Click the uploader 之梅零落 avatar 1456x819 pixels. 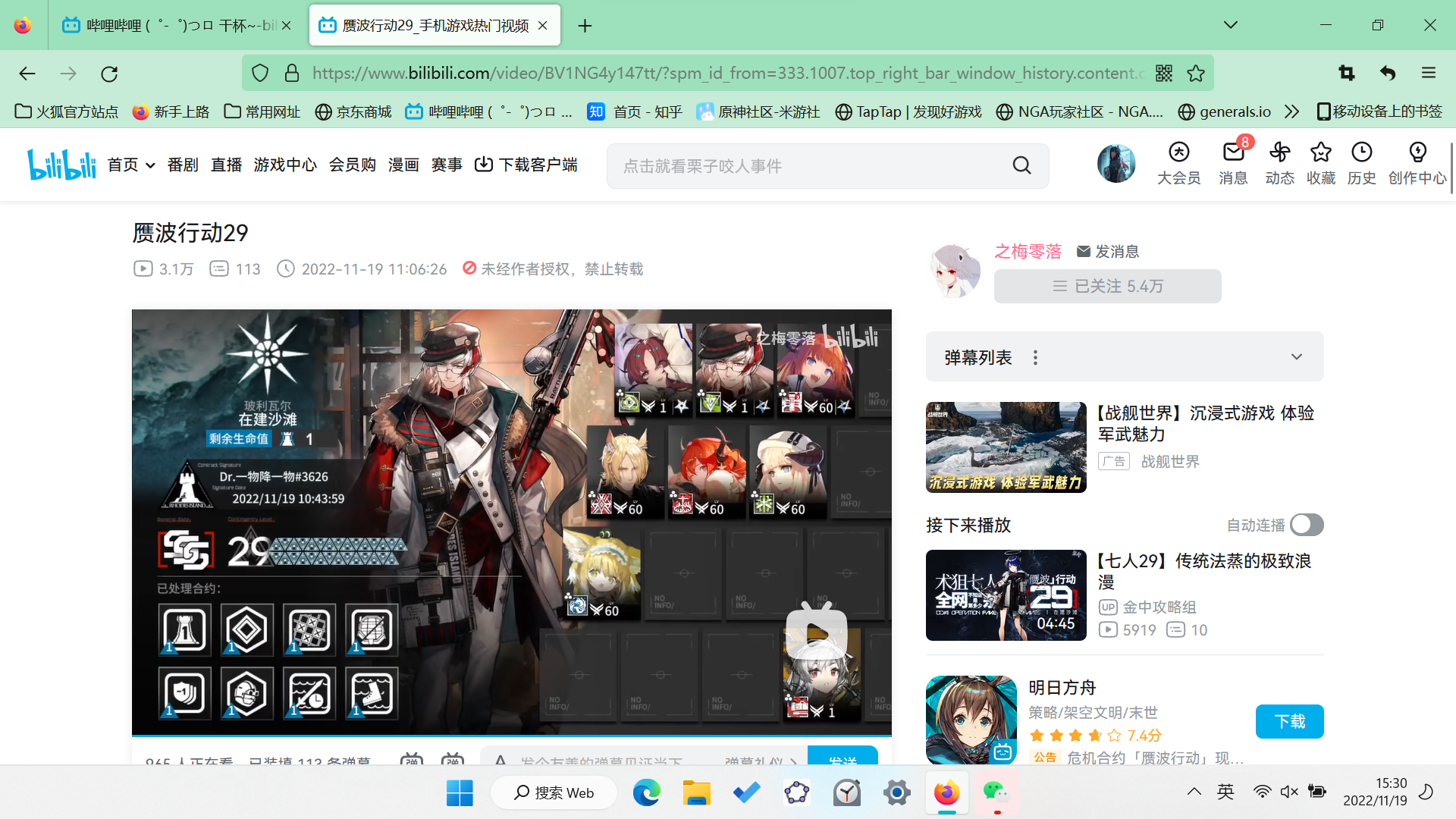click(955, 270)
